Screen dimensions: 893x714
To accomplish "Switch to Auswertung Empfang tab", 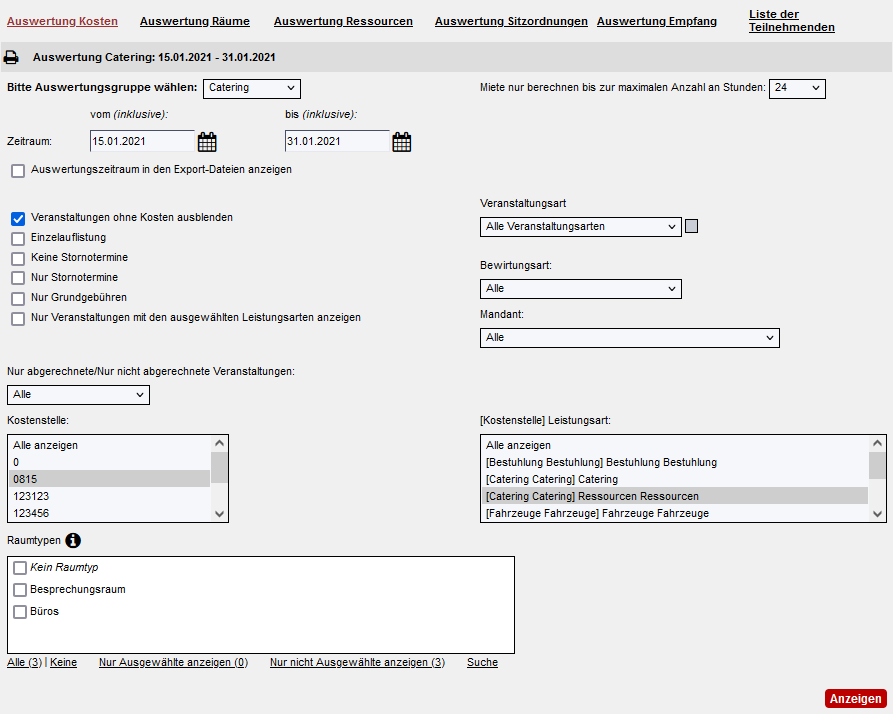I will pyautogui.click(x=657, y=21).
